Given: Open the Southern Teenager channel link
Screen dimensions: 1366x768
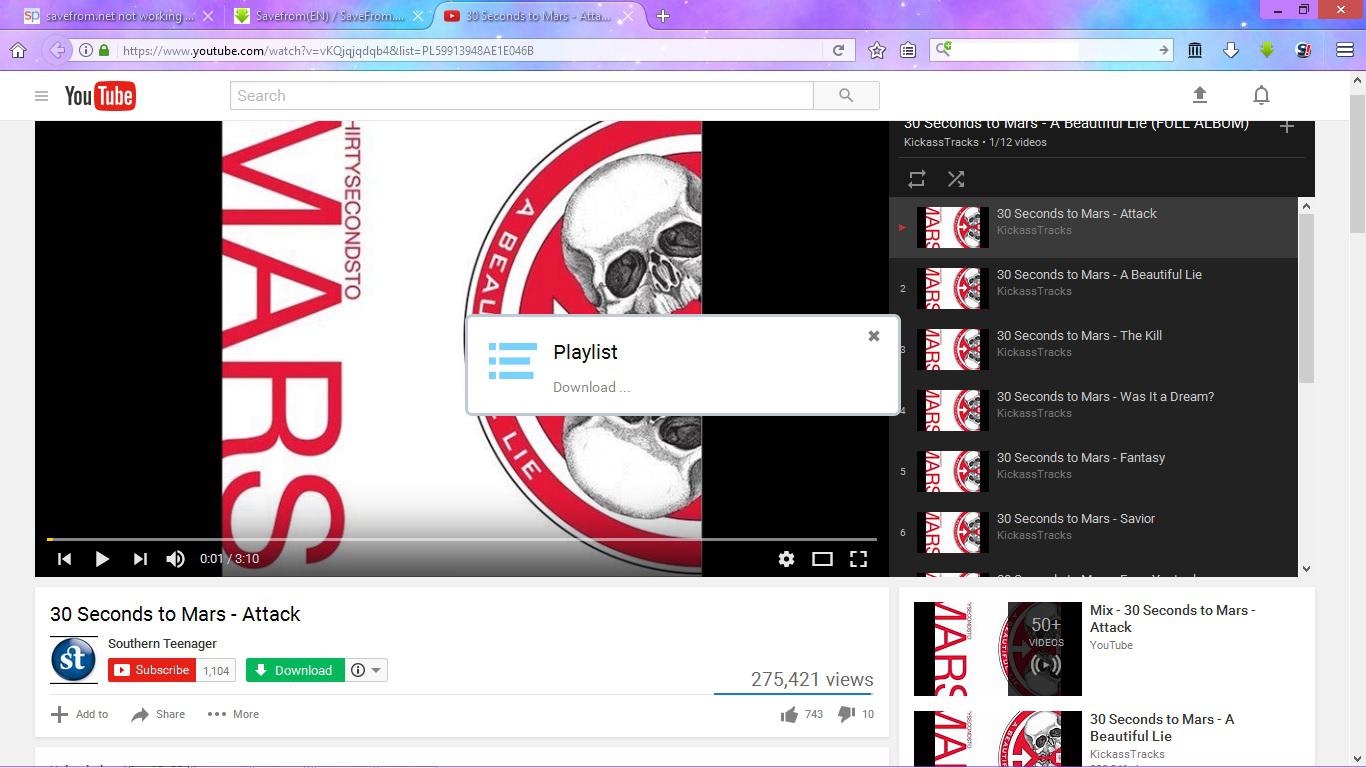Looking at the screenshot, I should [x=162, y=644].
